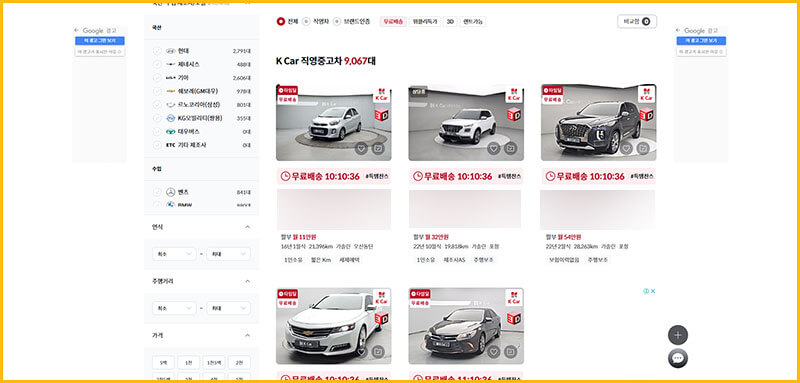Image resolution: width=800 pixels, height=383 pixels.
Task: Check the KG모빌리티(쌍용) brand filter
Action: 157,118
